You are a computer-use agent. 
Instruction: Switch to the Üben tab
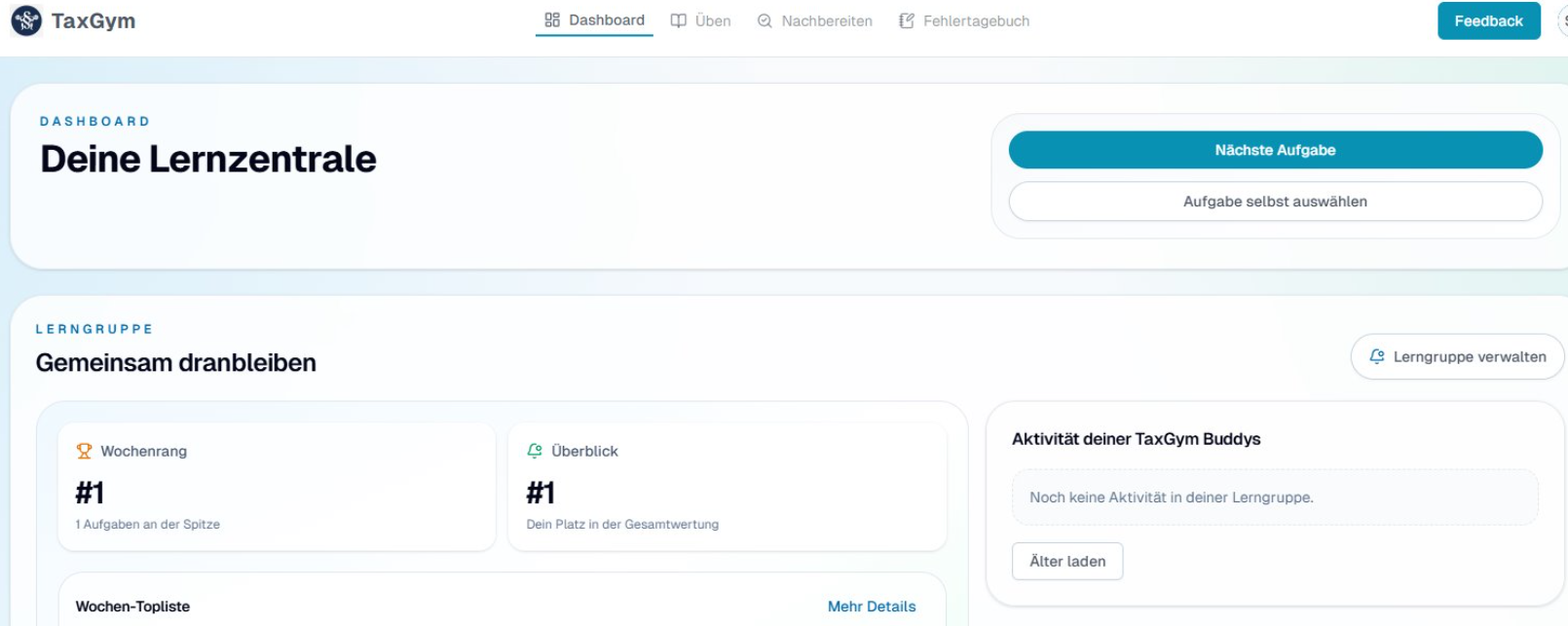[x=700, y=20]
